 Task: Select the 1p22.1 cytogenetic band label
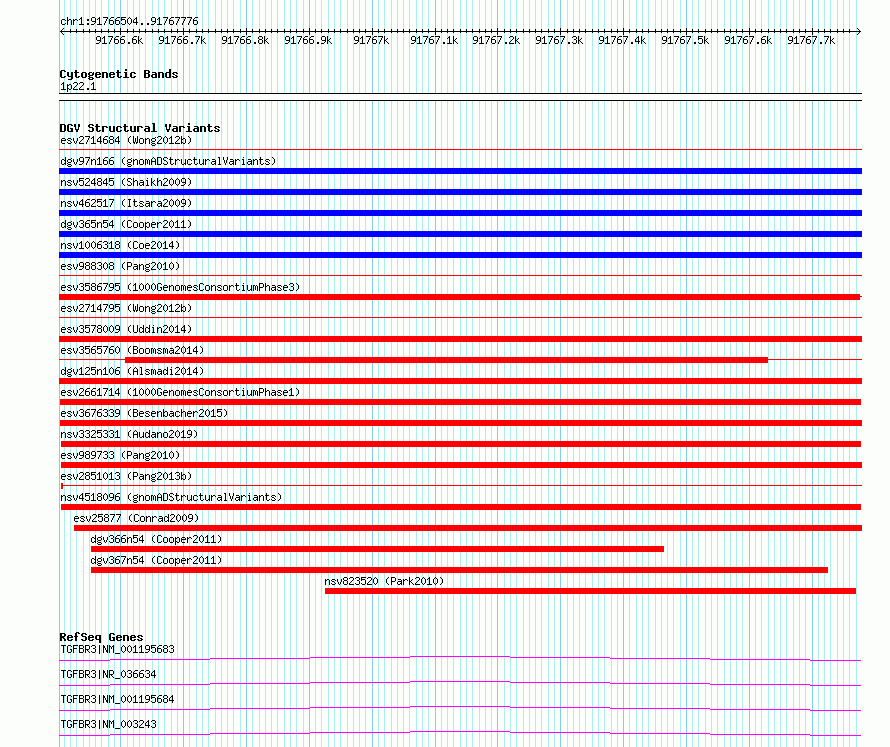click(x=78, y=86)
